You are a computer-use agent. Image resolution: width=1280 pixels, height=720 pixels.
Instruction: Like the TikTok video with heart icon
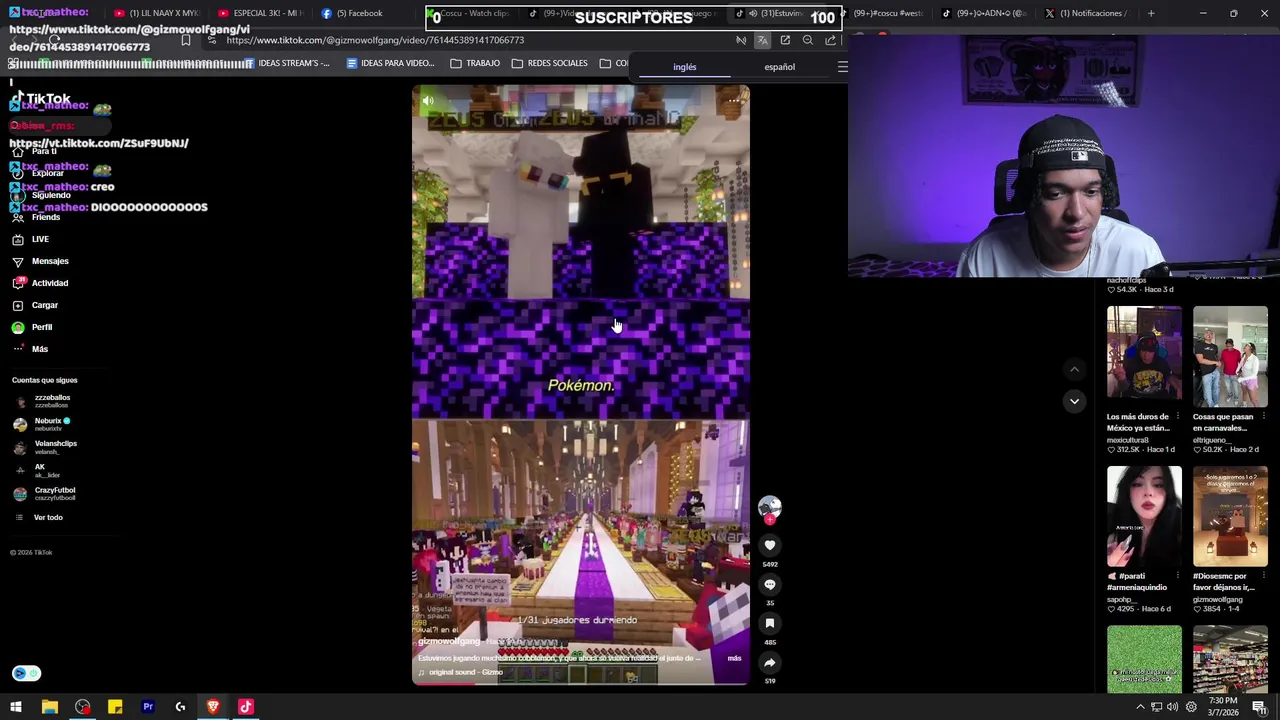click(x=769, y=545)
